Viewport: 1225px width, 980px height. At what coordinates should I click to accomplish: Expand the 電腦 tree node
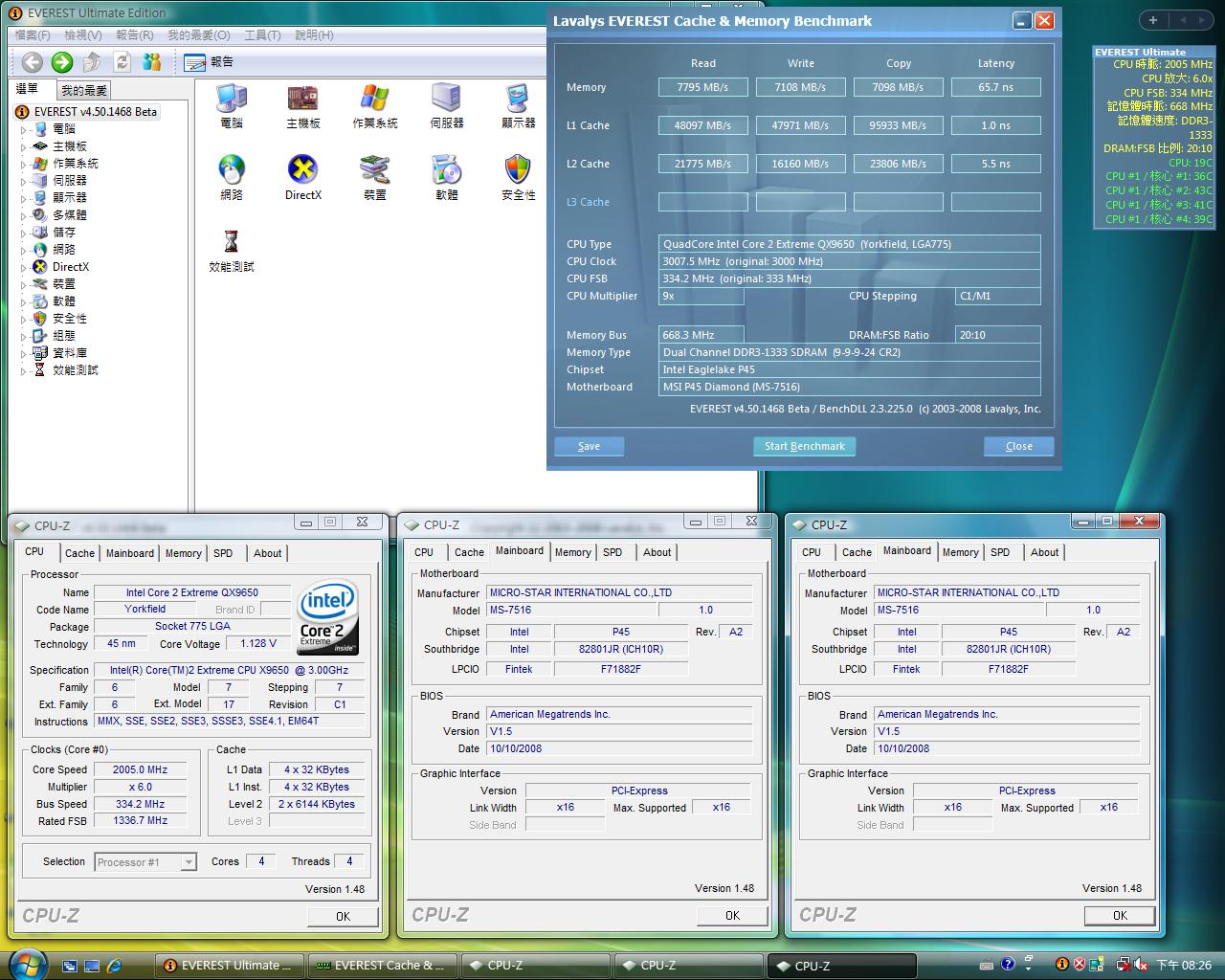click(x=24, y=129)
